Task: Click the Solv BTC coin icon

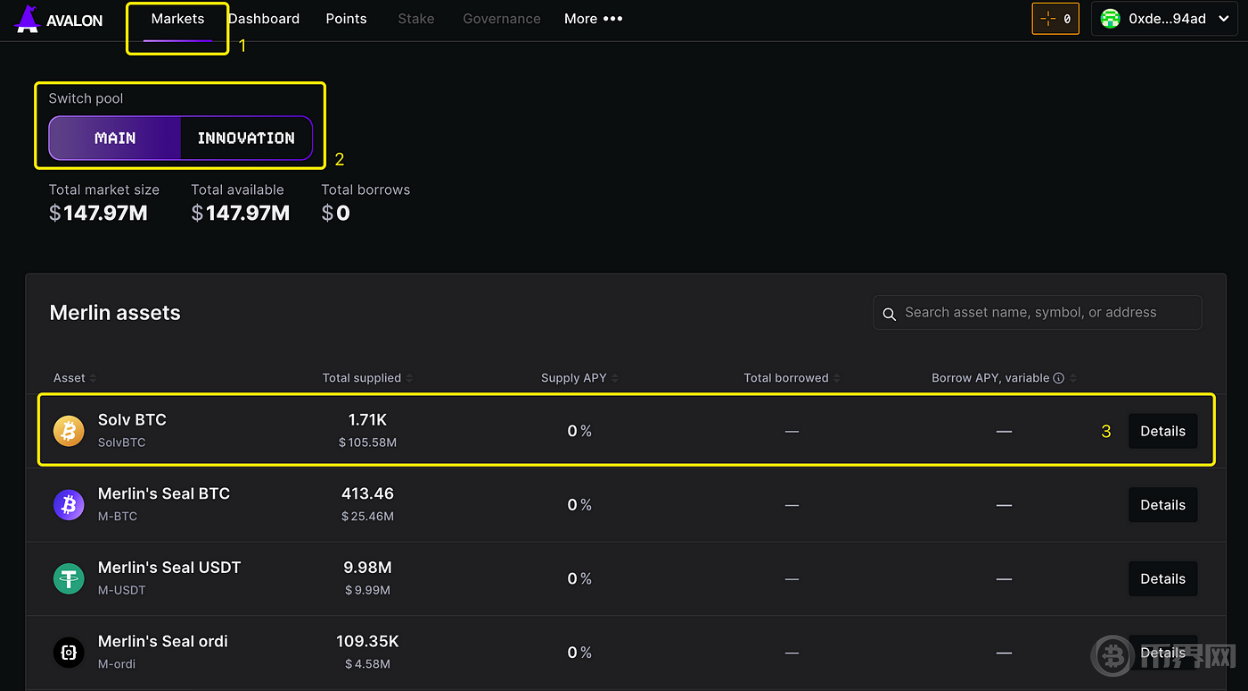Action: pos(69,431)
